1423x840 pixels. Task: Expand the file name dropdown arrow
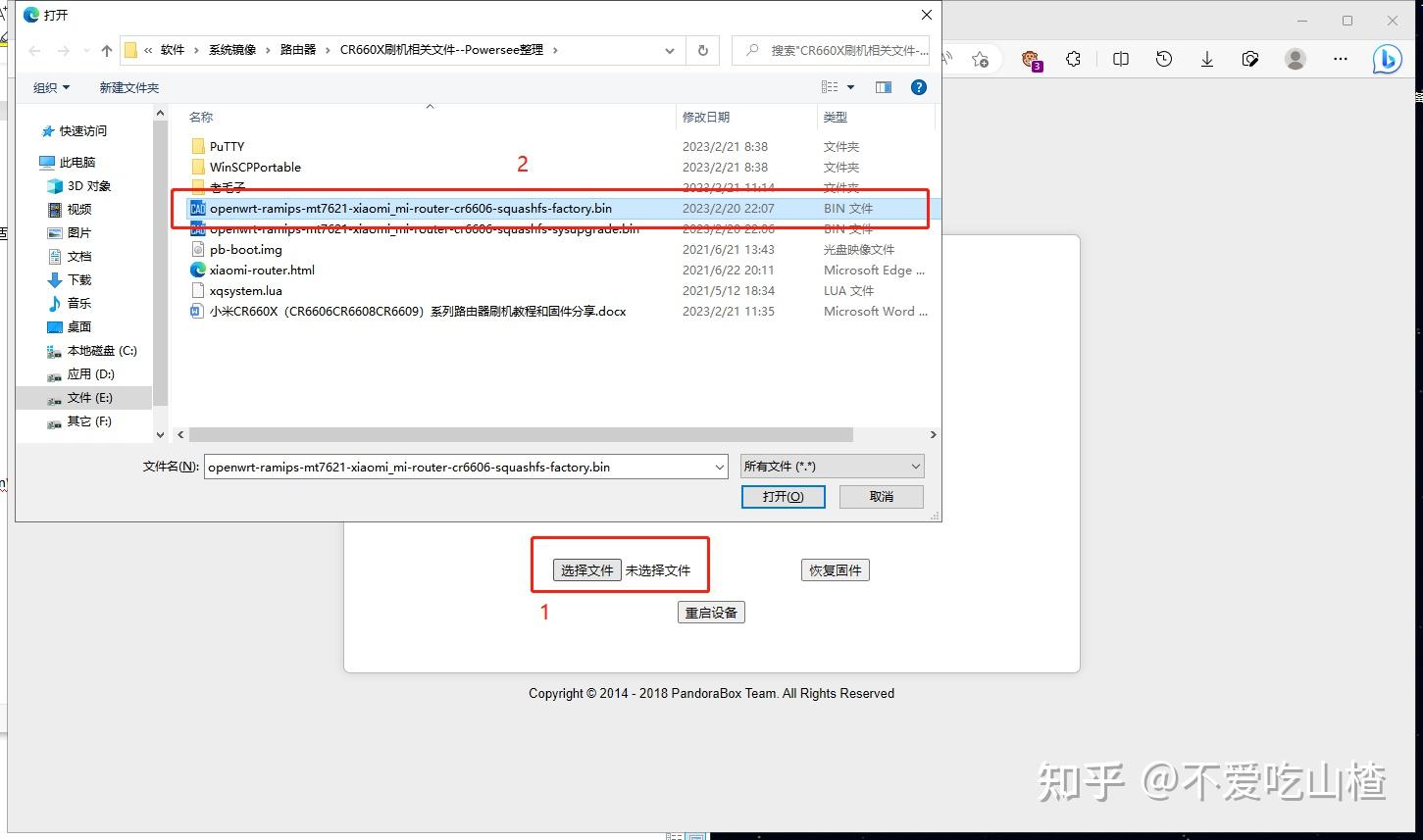pos(719,467)
